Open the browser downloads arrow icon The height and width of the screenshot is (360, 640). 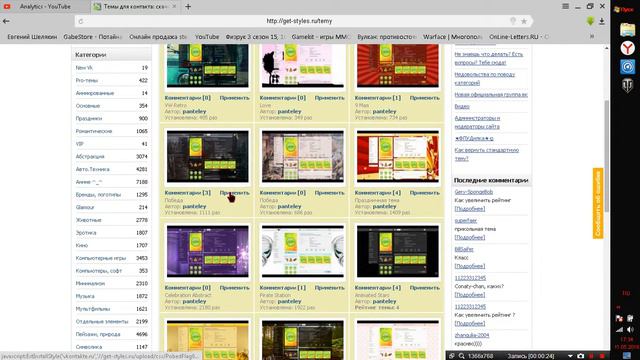602,21
